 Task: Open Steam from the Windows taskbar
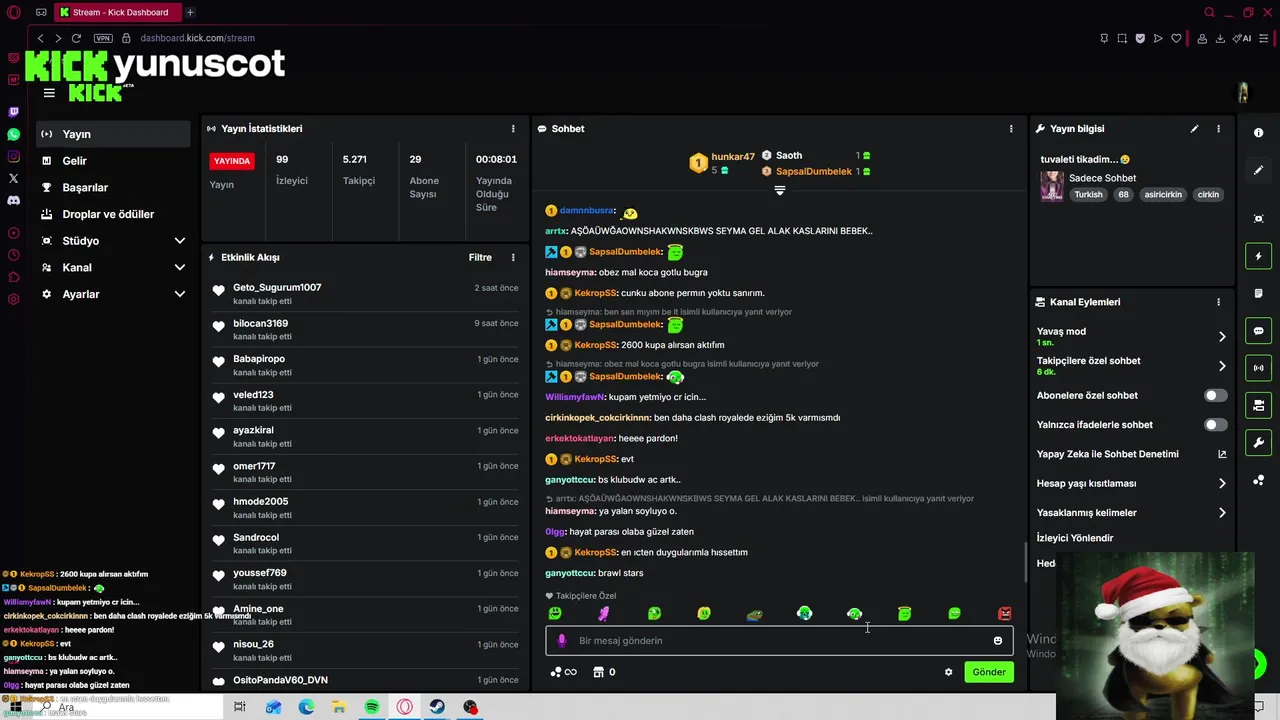(x=437, y=707)
